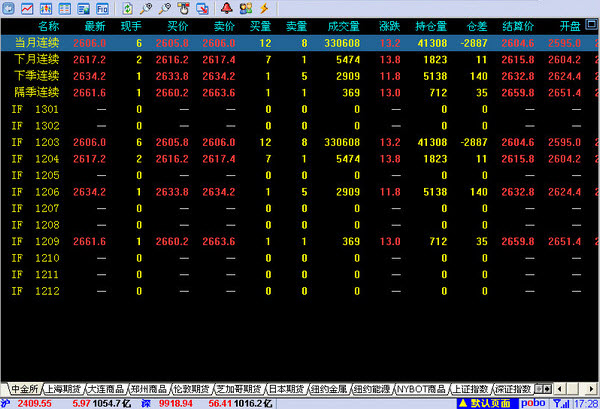600x409 pixels.
Task: Switch to the 中金所 tab
Action: click(24, 389)
